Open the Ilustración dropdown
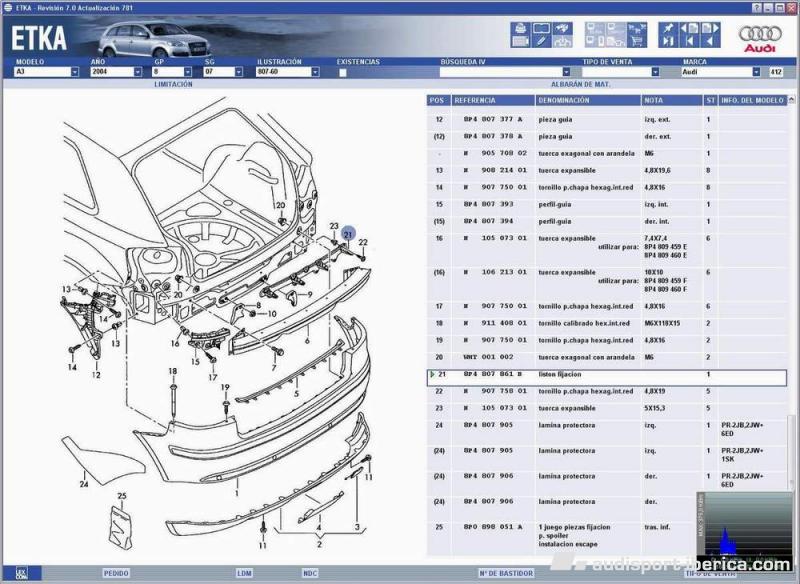Viewport: 800px width, 584px height. 315,72
